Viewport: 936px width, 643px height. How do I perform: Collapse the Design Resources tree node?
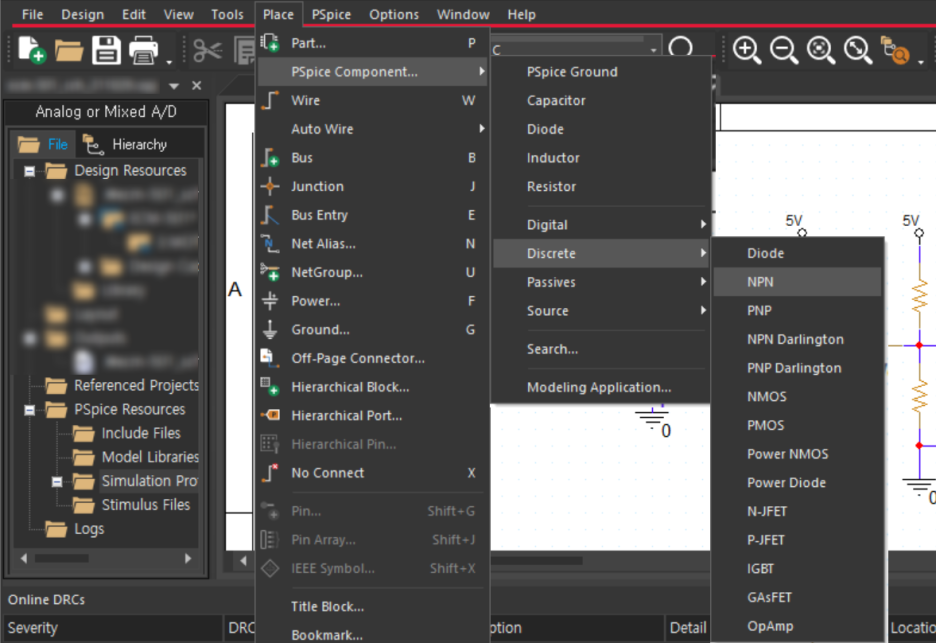point(29,171)
